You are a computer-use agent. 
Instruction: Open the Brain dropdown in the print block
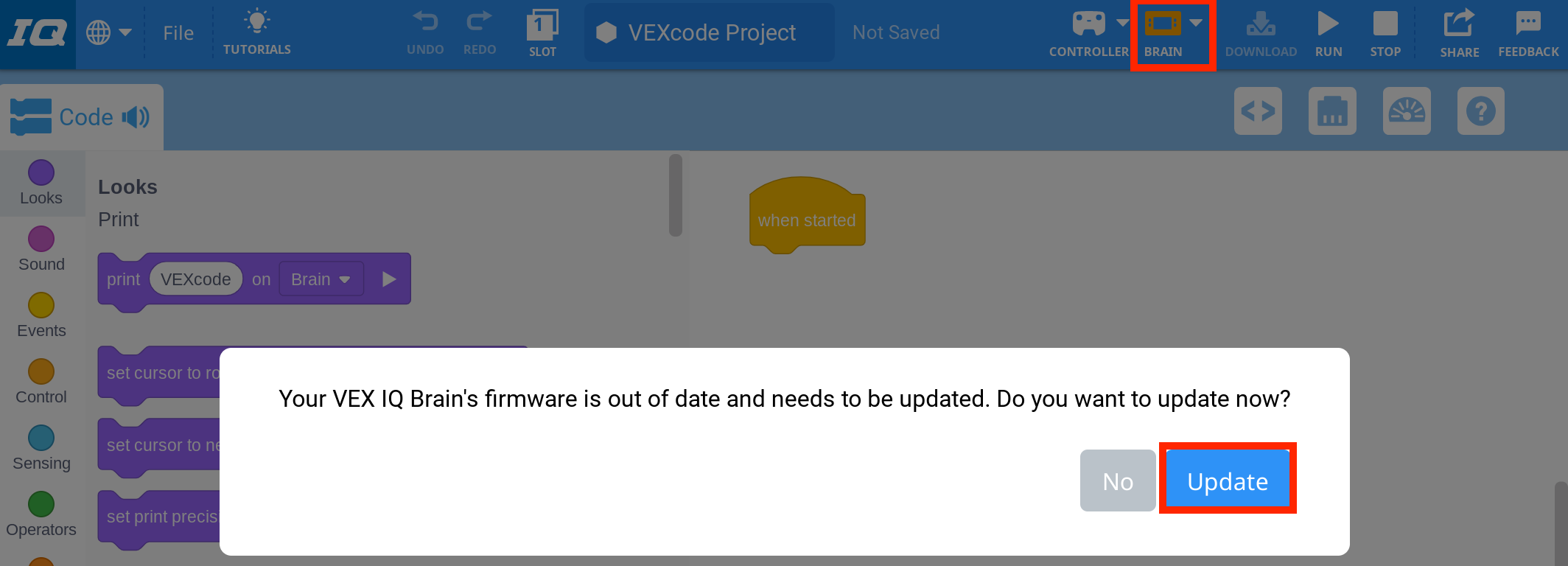(321, 279)
